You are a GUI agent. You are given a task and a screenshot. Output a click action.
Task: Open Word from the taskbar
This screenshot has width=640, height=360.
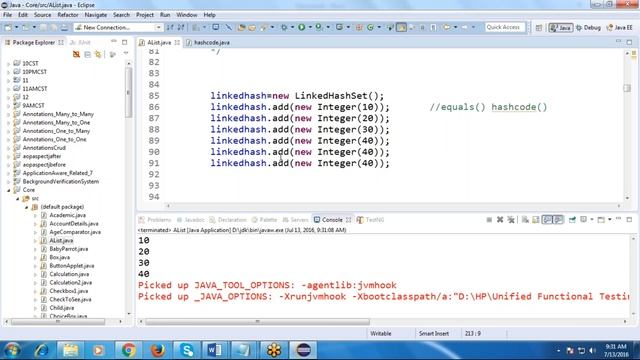tap(215, 350)
